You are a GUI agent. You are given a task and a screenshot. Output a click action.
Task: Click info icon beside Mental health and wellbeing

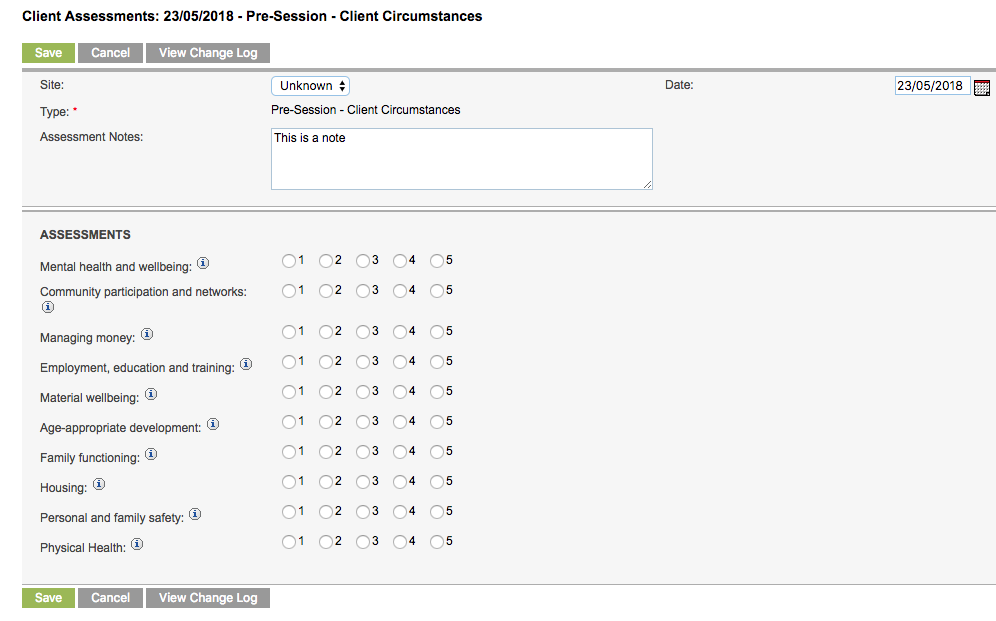203,263
